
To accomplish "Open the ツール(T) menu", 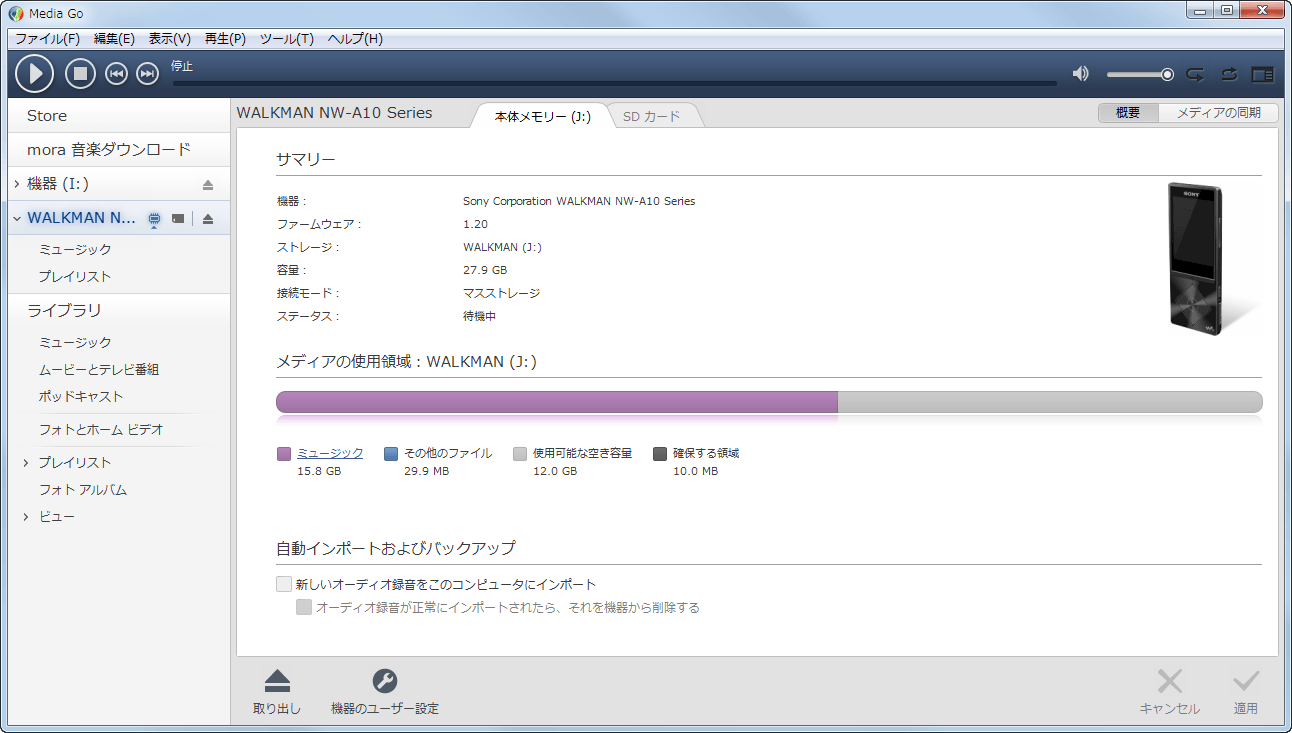I will click(x=287, y=39).
